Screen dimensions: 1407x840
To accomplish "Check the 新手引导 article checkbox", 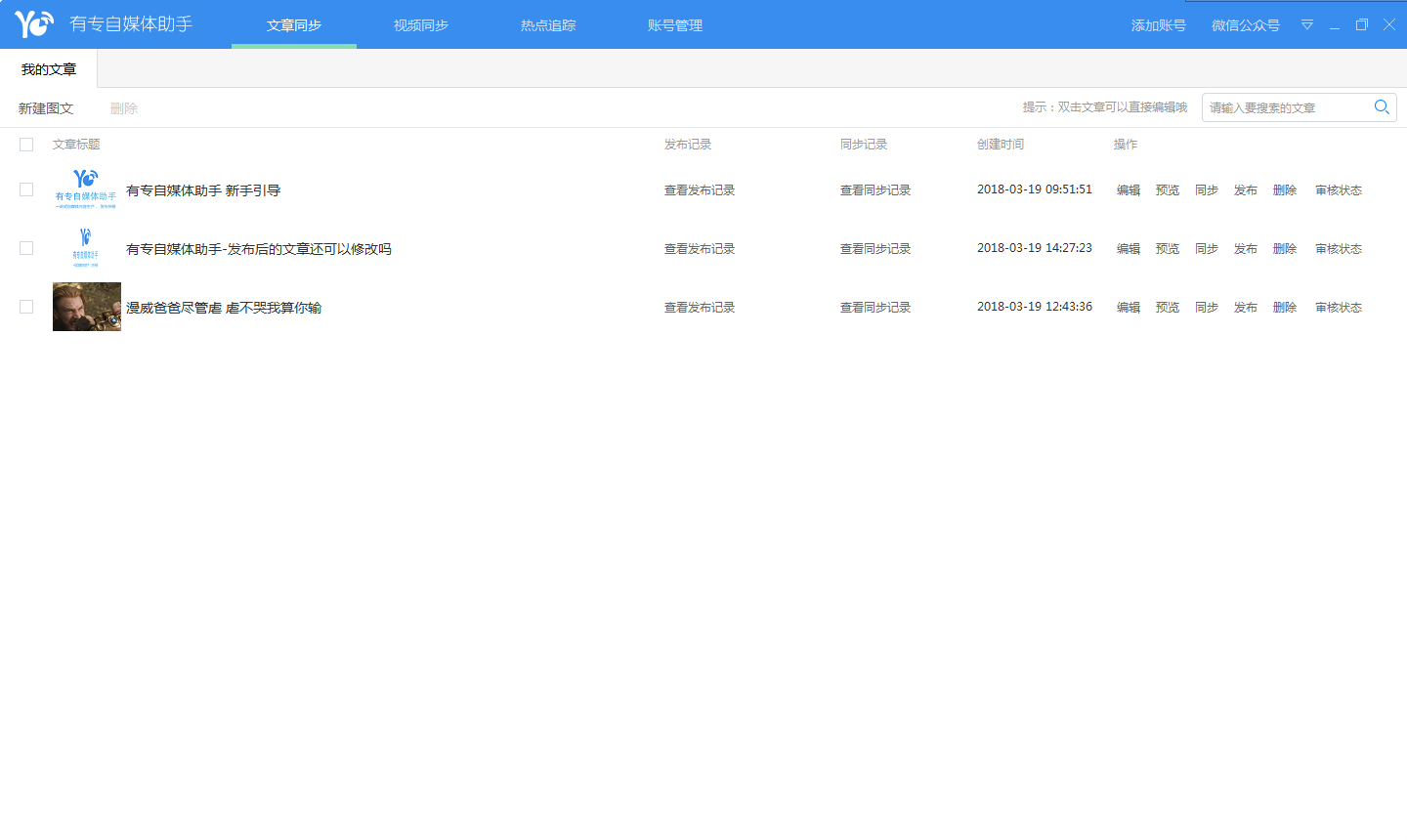I will [26, 189].
